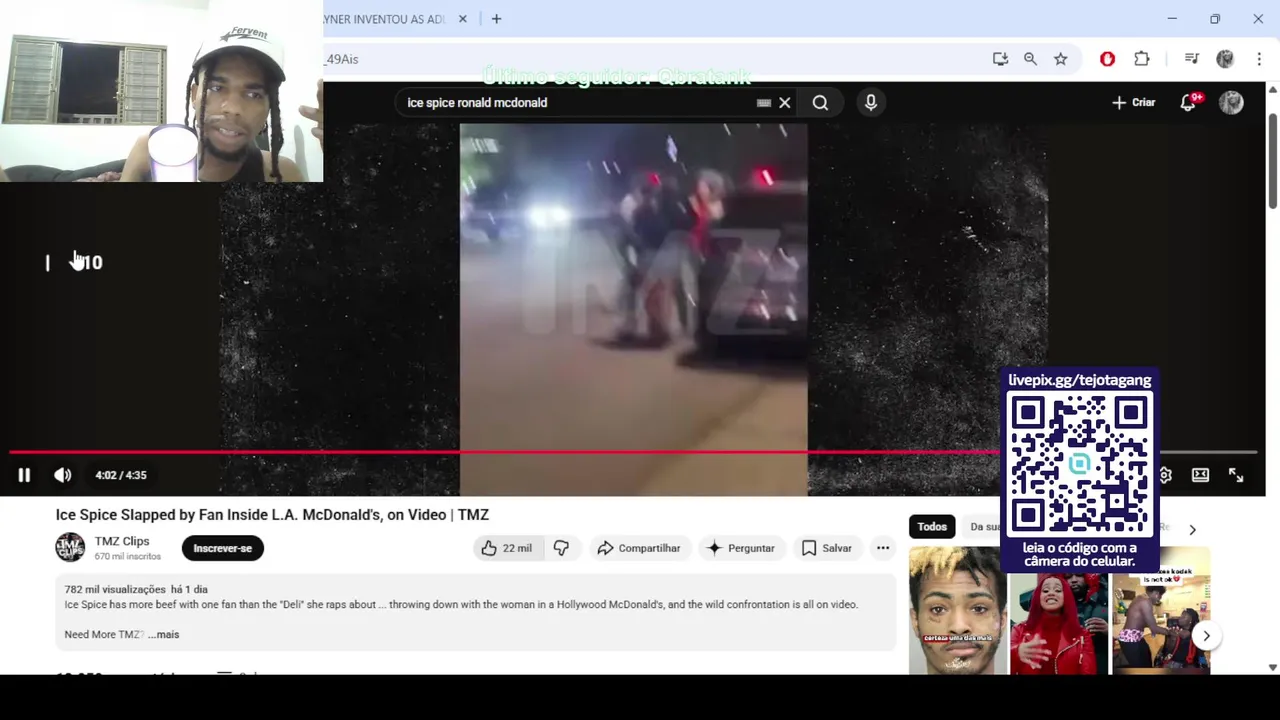The image size is (1280, 720).
Task: Seek on the red video progress bar
Action: pyautogui.click(x=505, y=452)
